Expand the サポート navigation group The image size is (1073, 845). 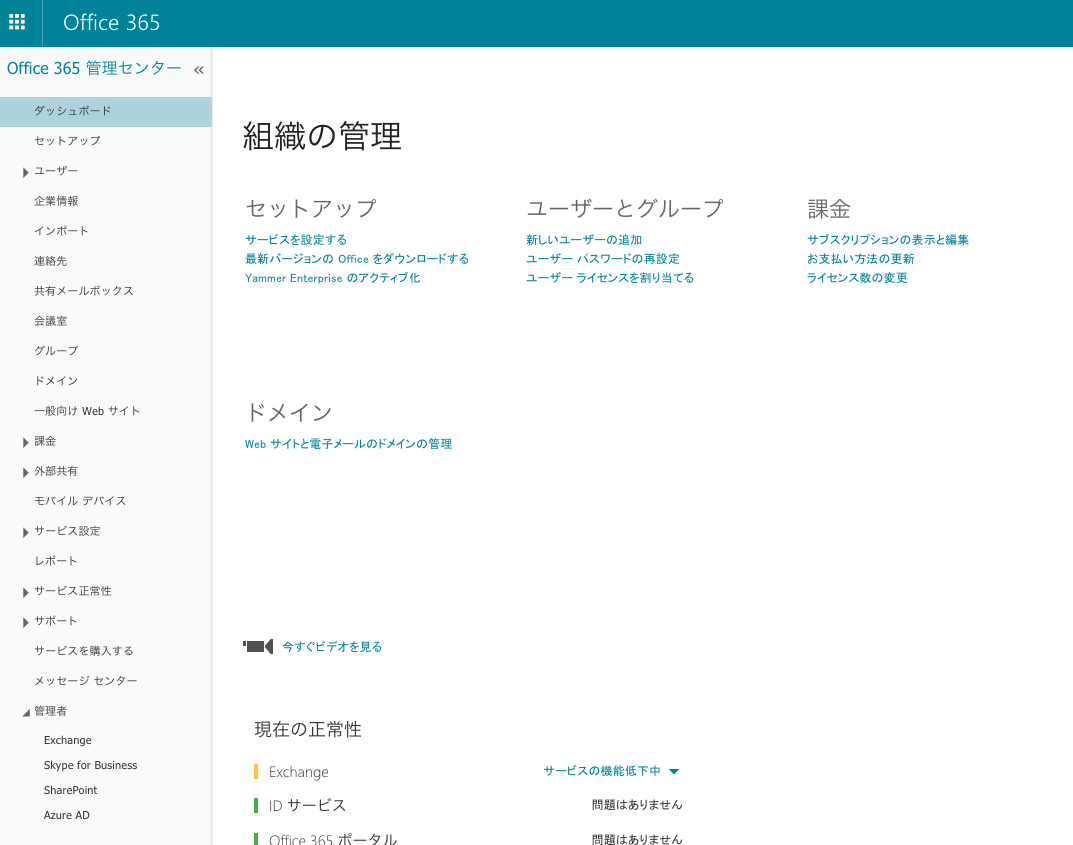click(25, 622)
